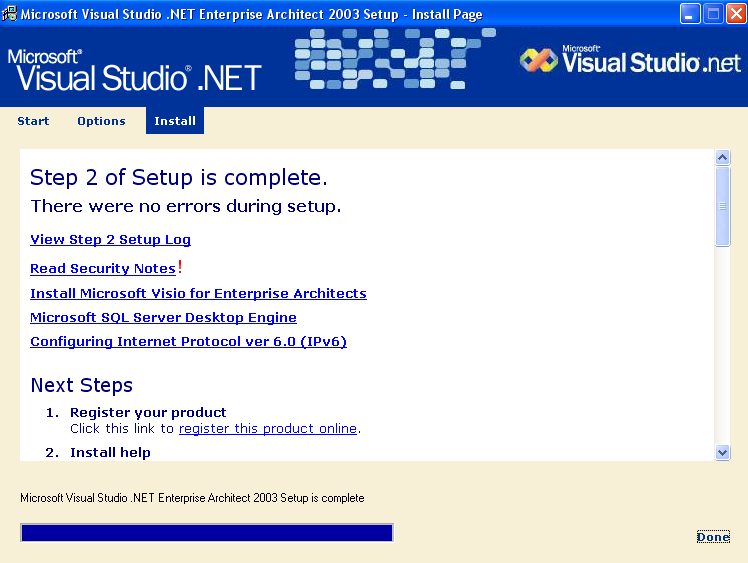The width and height of the screenshot is (748, 563).
Task: Select the Install tab
Action: coord(175,120)
